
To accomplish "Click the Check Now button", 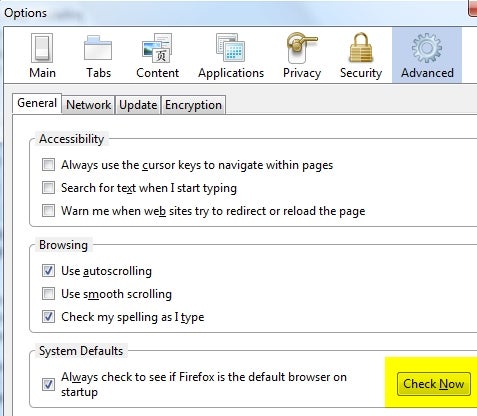I will [x=434, y=384].
